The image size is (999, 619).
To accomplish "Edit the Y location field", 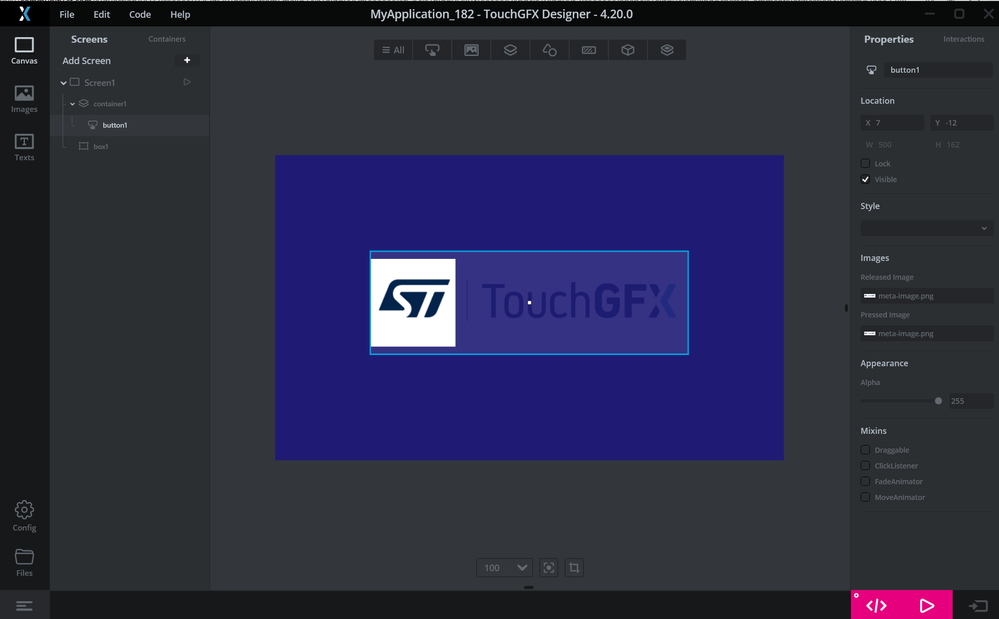I will click(961, 123).
